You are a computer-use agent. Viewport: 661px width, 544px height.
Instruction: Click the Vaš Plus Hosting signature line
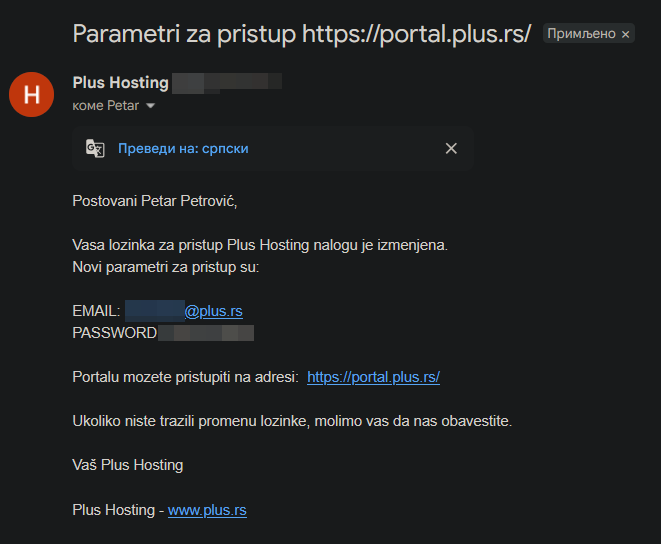coord(128,465)
